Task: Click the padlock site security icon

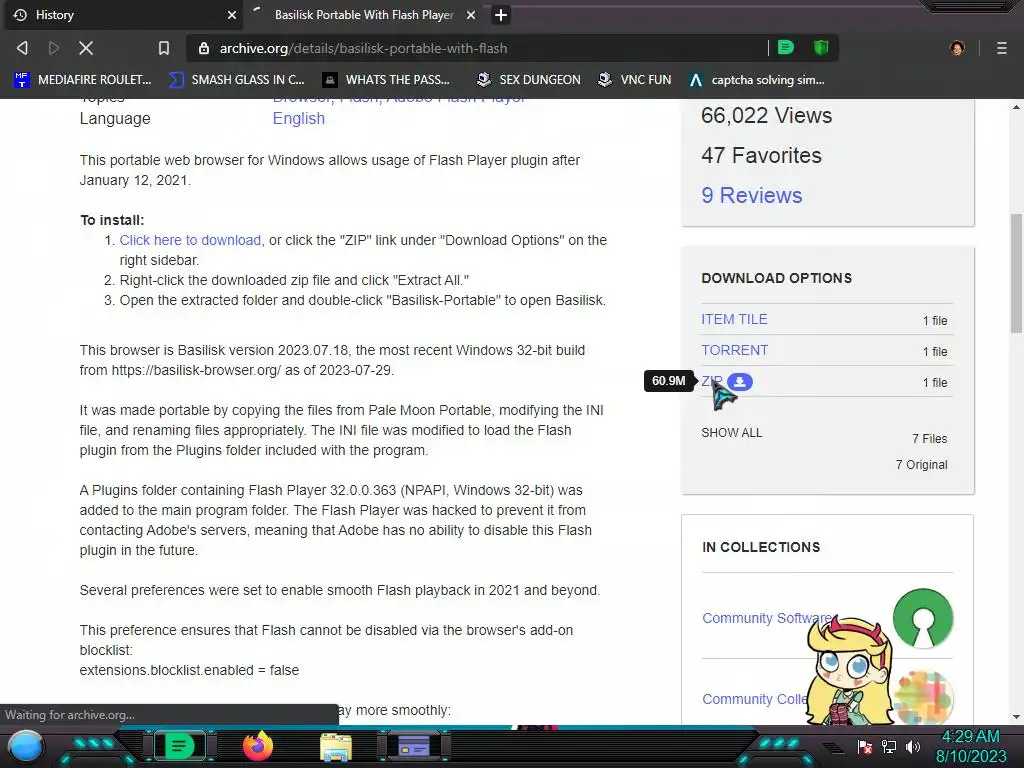Action: 204,48
